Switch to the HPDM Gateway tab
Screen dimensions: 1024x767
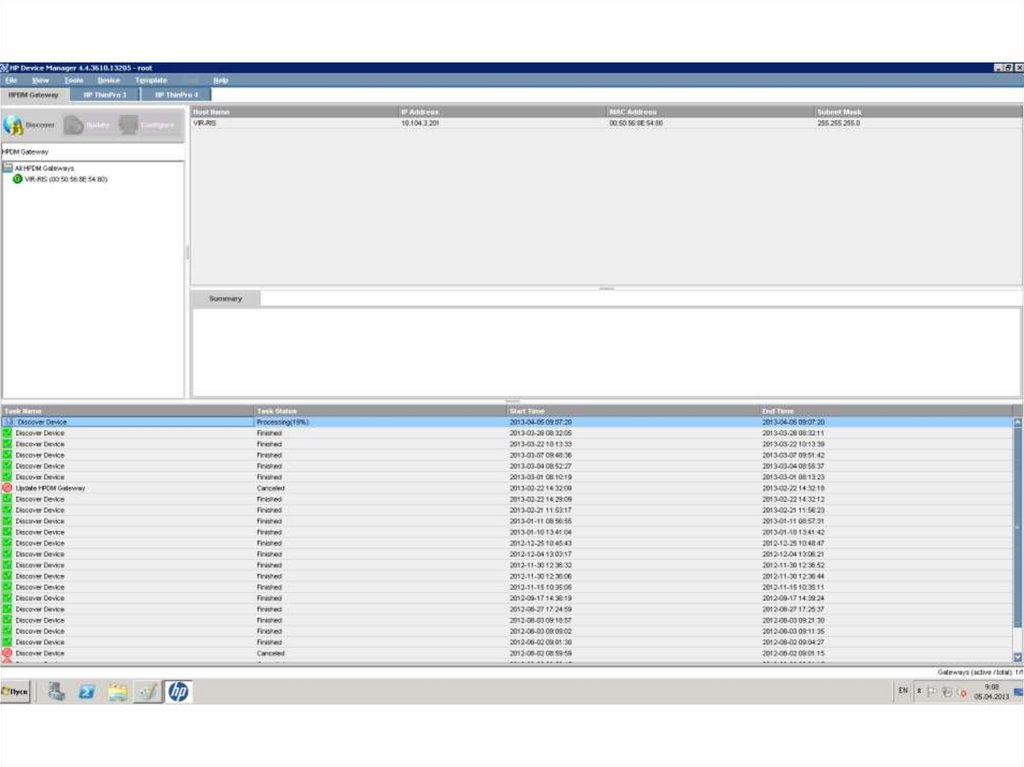click(x=34, y=95)
